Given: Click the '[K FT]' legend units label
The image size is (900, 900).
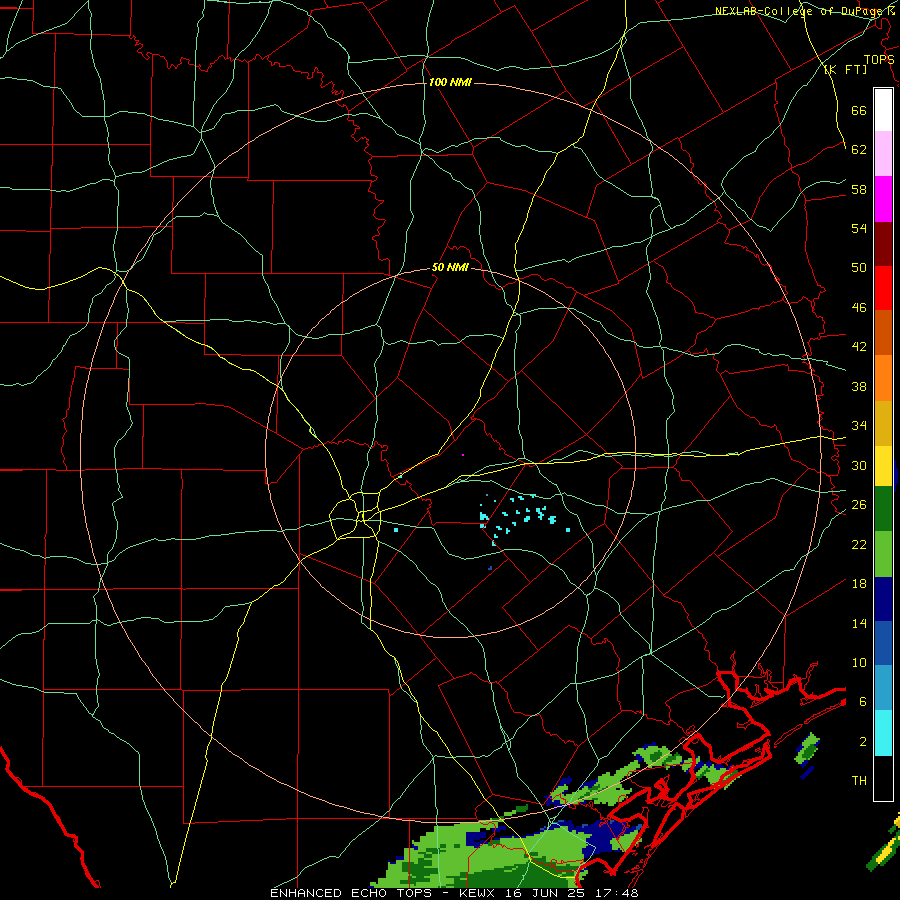Looking at the screenshot, I should (845, 69).
